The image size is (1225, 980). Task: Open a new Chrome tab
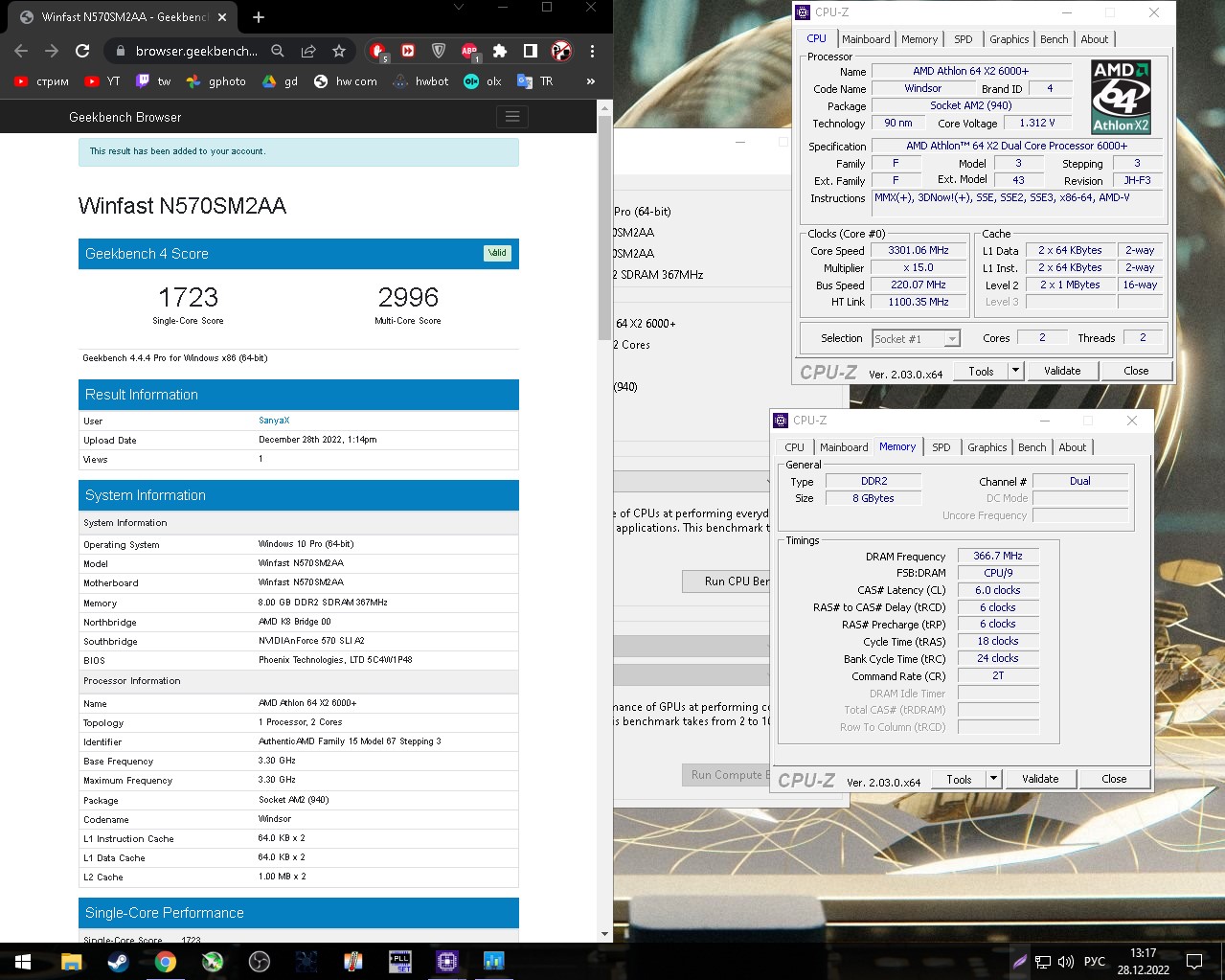point(259,16)
